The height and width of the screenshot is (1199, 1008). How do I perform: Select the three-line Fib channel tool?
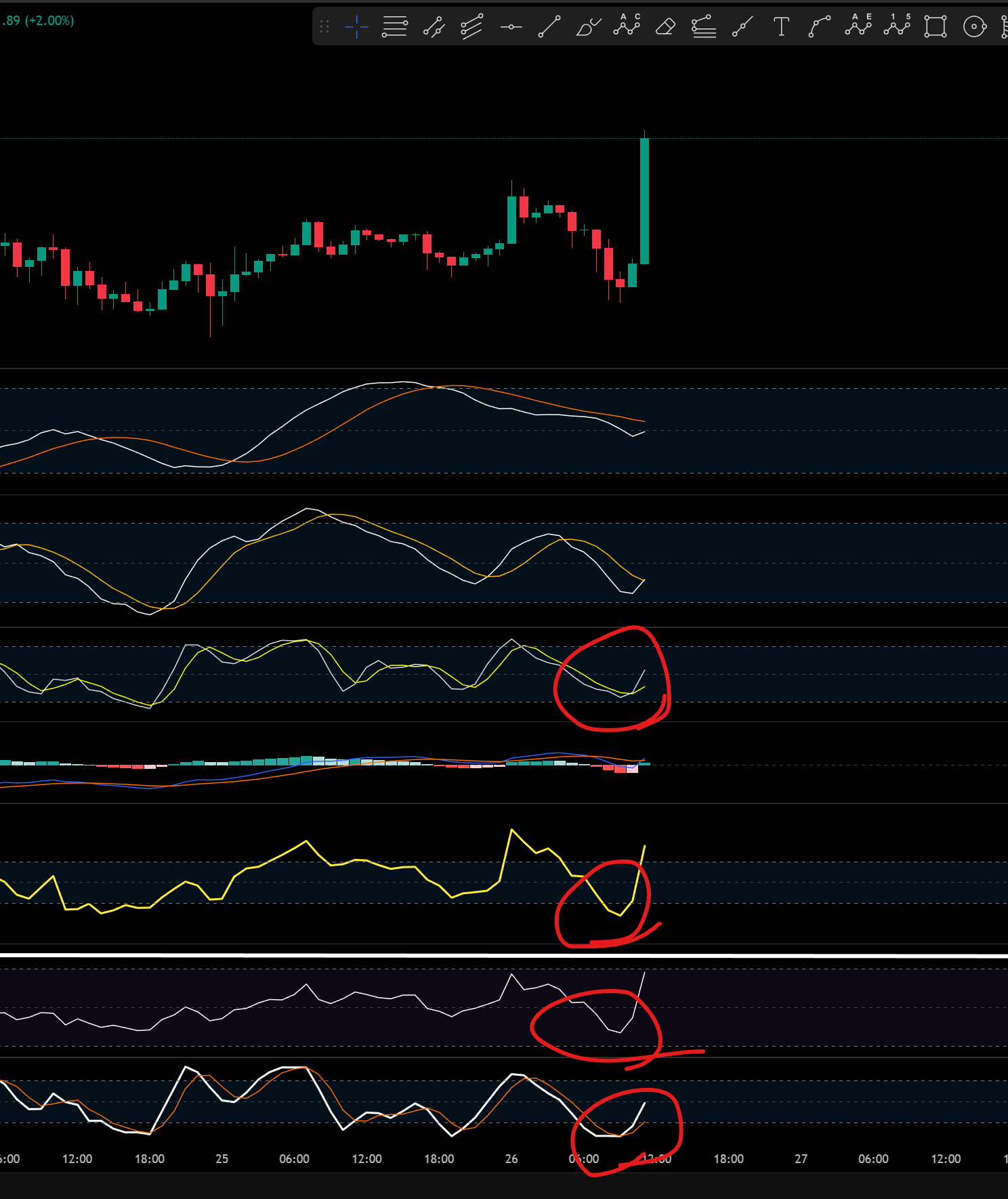tap(472, 27)
